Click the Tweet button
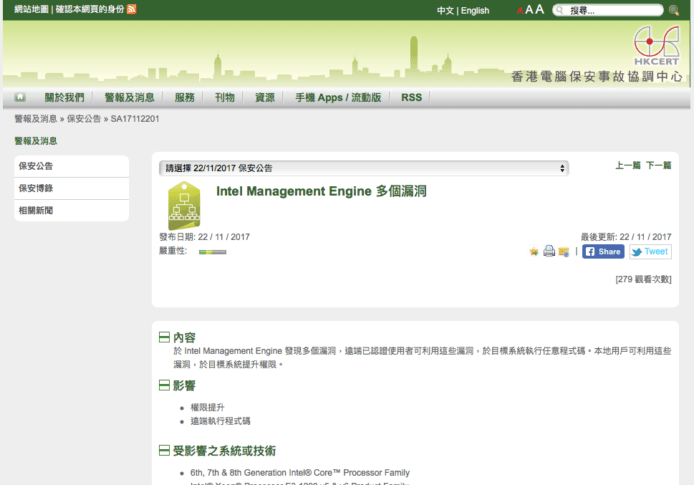694x485 pixels. (650, 252)
